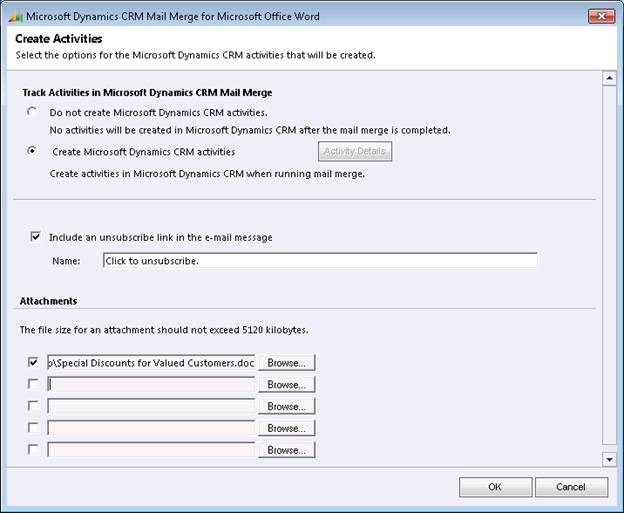Browse for the third attachment file
This screenshot has width=624, height=513.
pyautogui.click(x=287, y=406)
